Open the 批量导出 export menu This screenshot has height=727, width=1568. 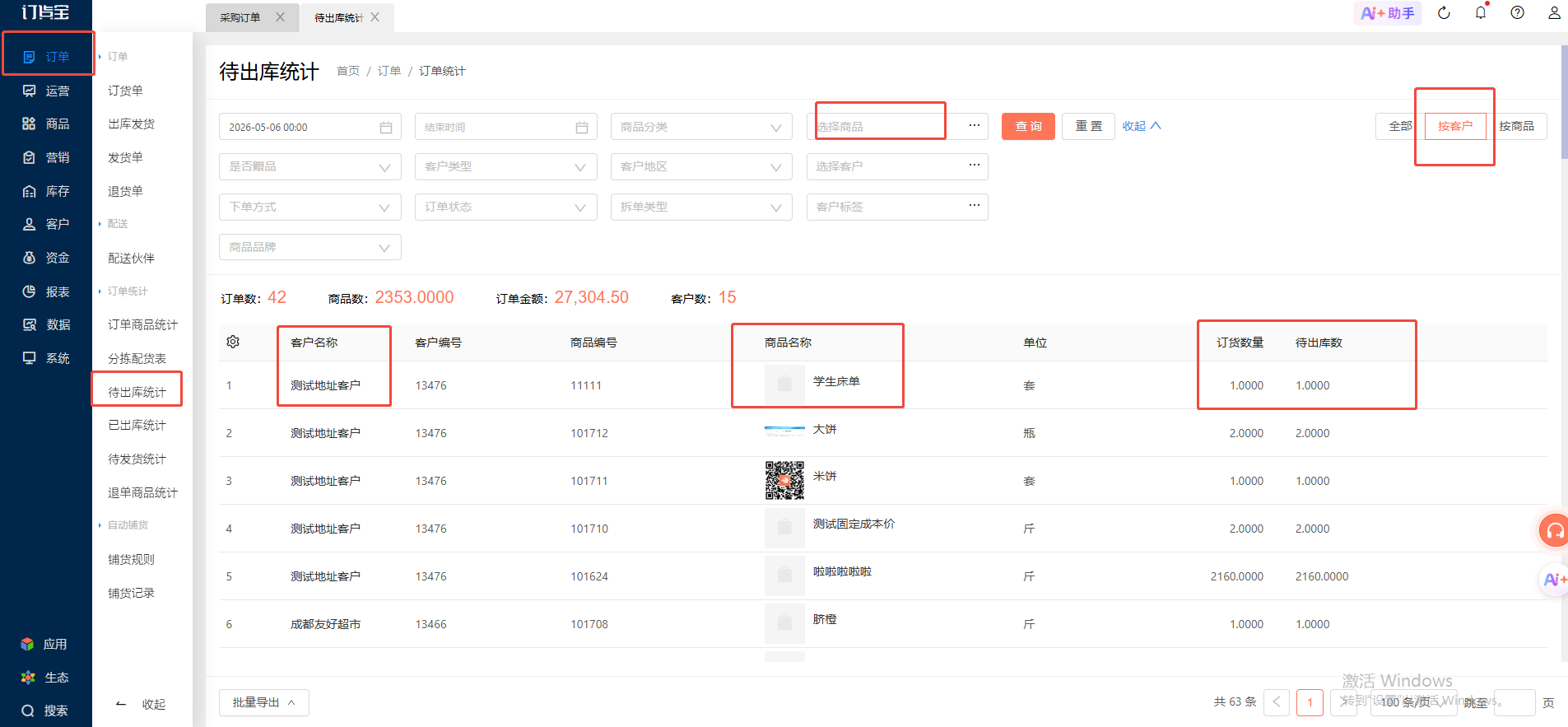(x=264, y=702)
